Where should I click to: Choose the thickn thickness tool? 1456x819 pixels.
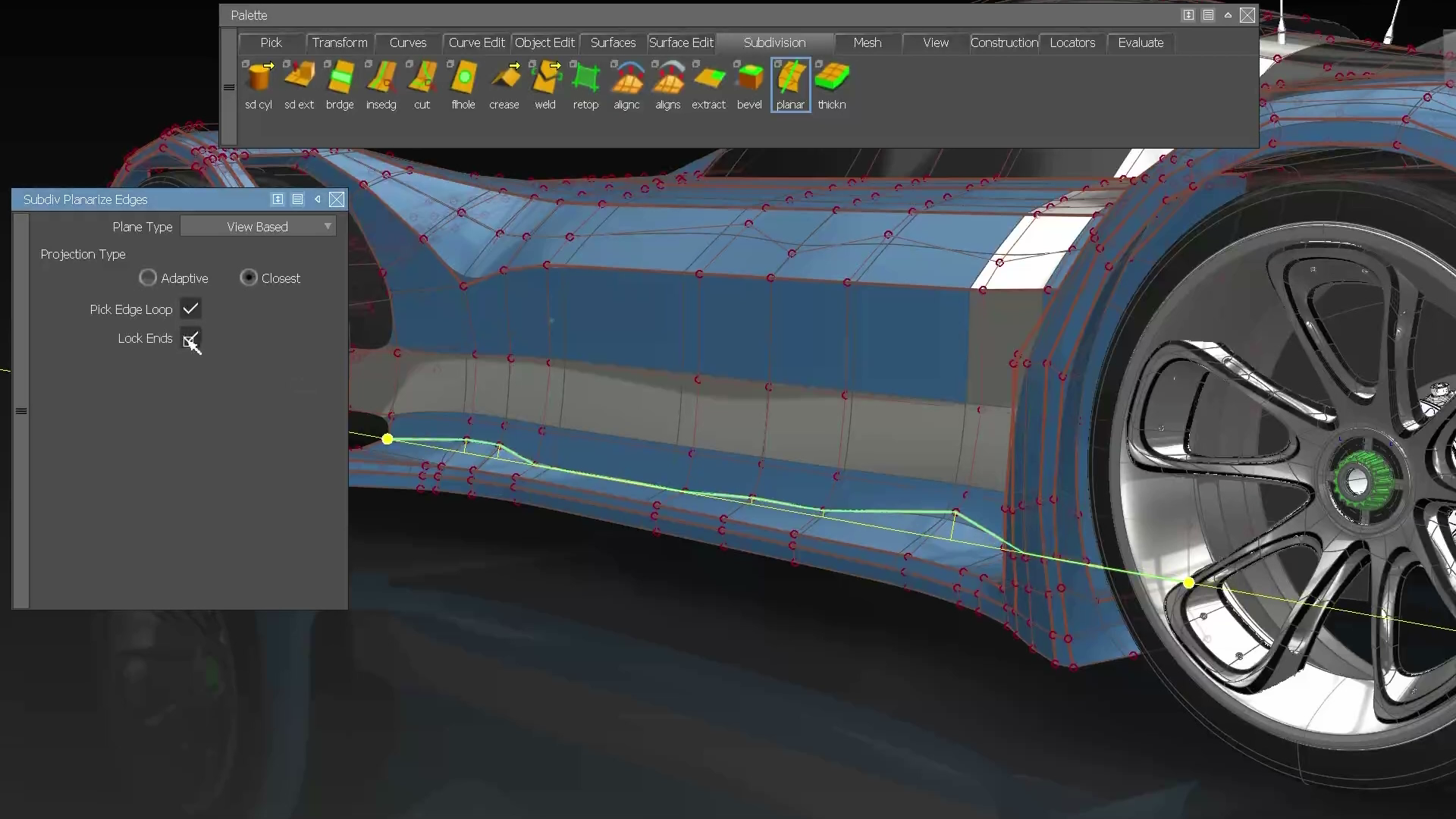click(832, 78)
